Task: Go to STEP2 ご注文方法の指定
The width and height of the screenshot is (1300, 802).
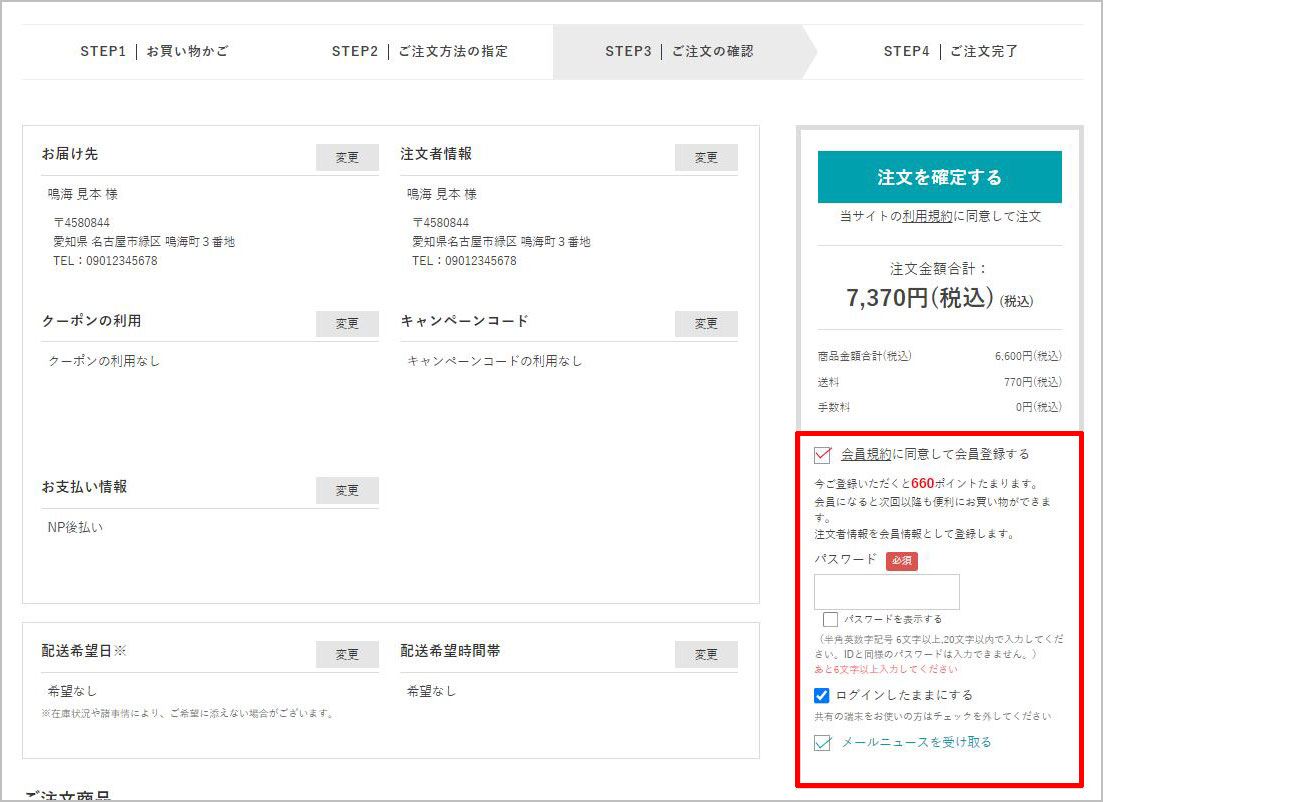Action: [x=419, y=51]
